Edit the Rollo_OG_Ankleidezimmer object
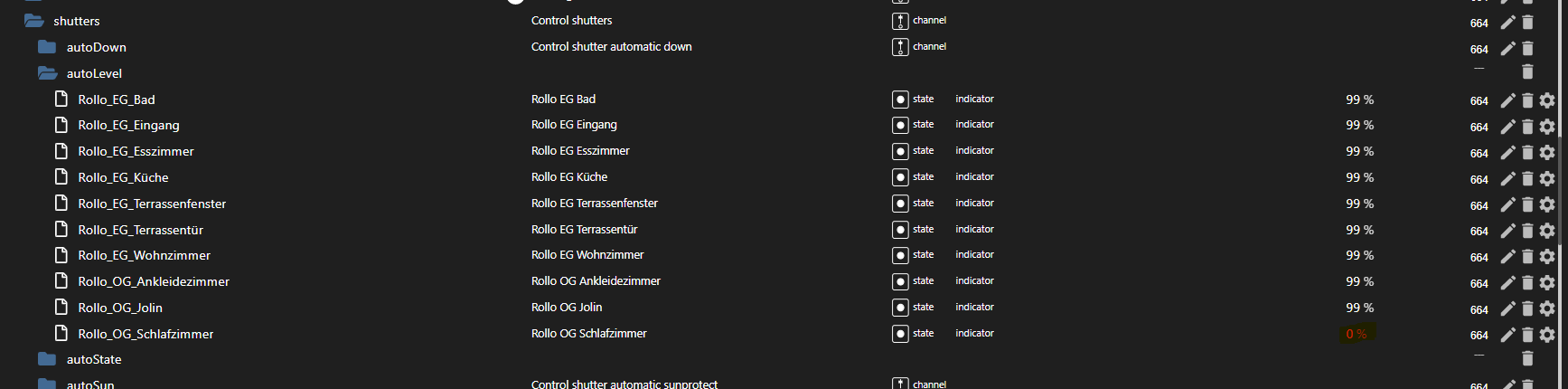Screen dimensions: 1568x389 click(x=1507, y=283)
